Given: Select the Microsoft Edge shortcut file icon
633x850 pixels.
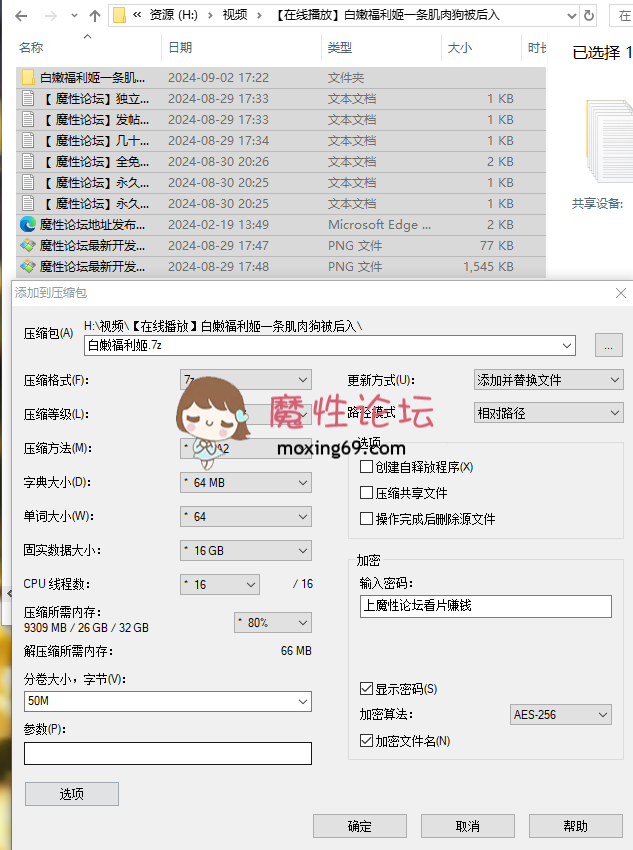Looking at the screenshot, I should 28,225.
